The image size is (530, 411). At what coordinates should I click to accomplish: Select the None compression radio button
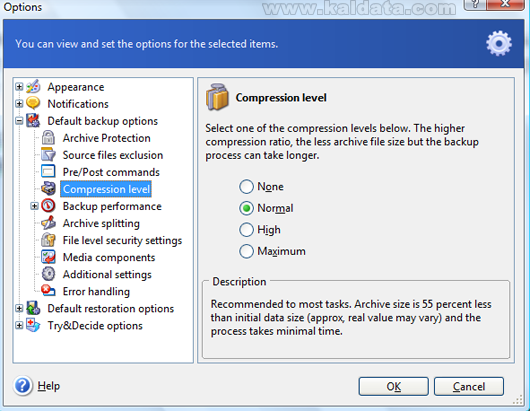[x=246, y=187]
